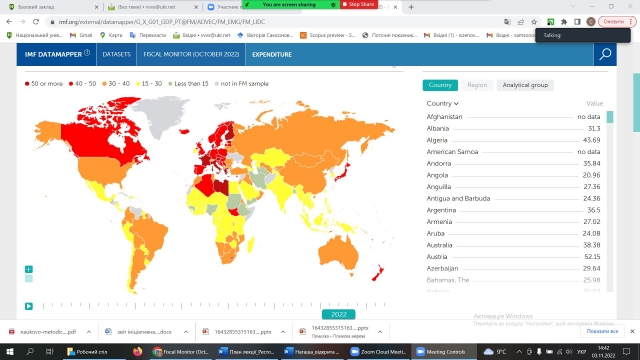
Task: Select the 2022 marker on the timeline
Action: click(338, 314)
